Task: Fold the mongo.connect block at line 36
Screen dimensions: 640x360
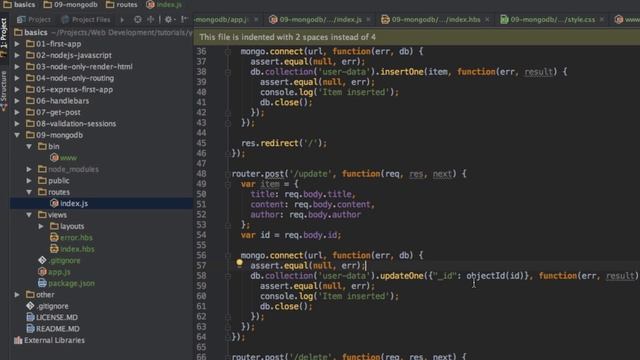Action: point(228,52)
